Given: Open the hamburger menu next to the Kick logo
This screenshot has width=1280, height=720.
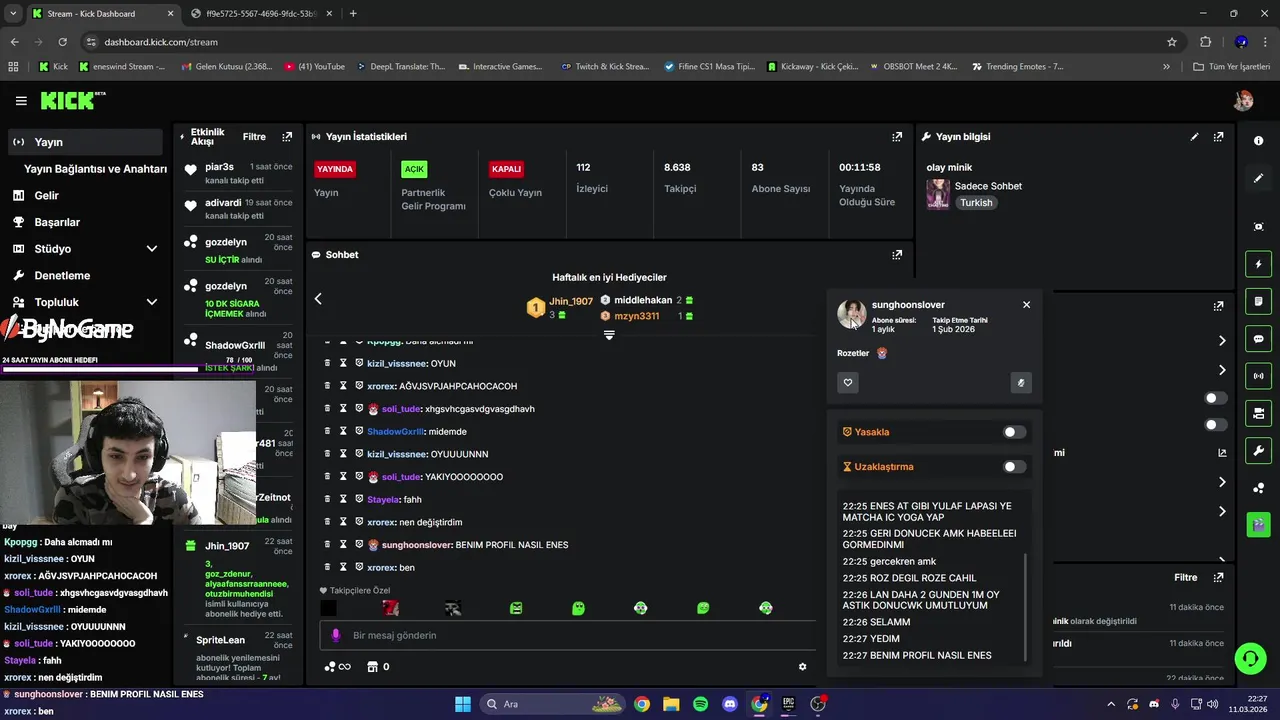Looking at the screenshot, I should pos(21,101).
